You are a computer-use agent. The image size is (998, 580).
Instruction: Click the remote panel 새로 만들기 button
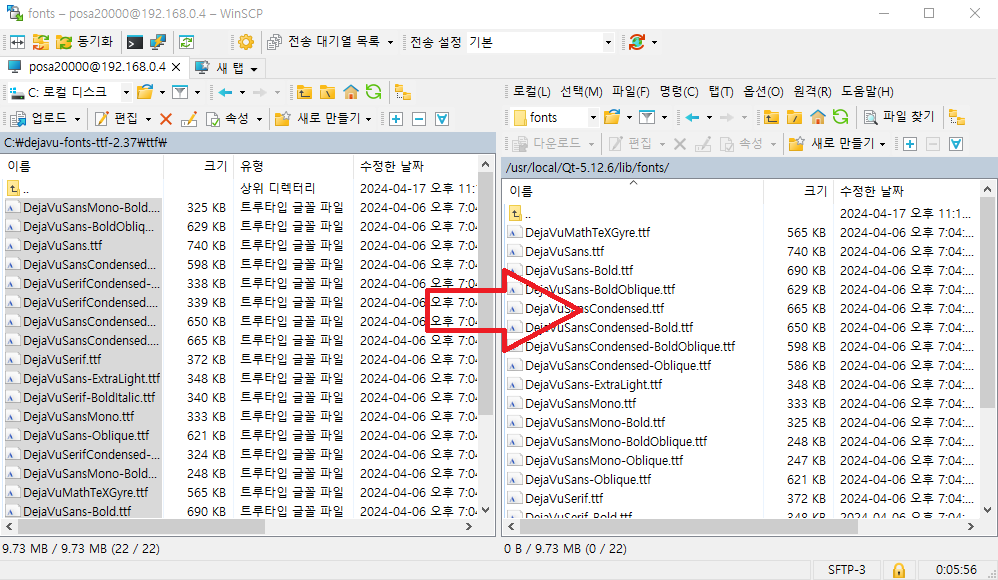831,144
